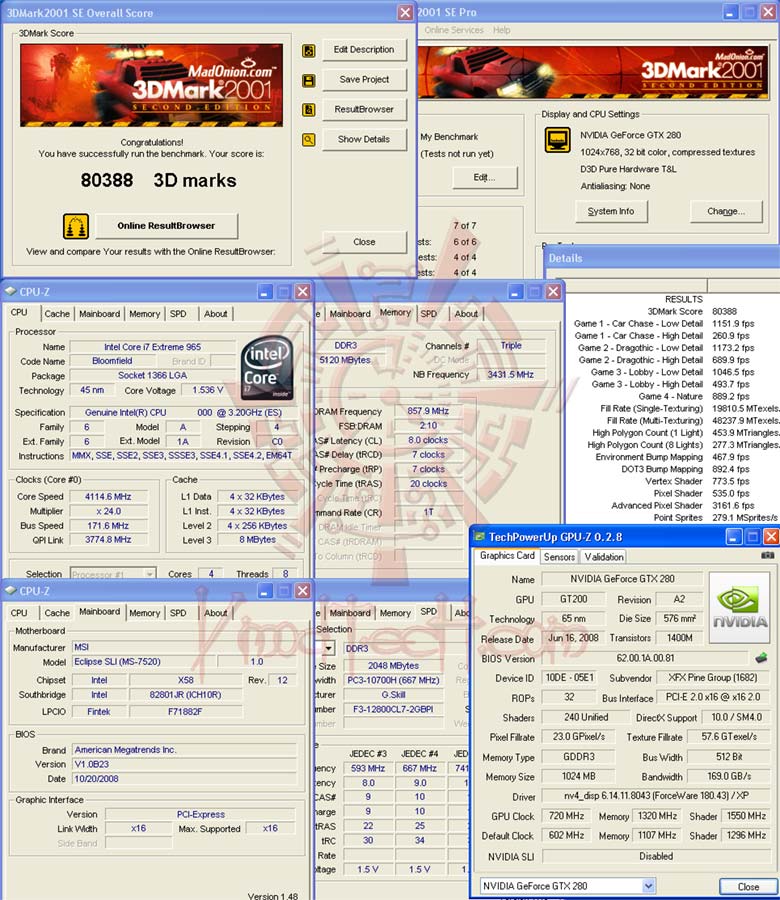Select the Mainboard tab in top CPU-Z window
Screen dimensions: 780x900
[x=100, y=314]
